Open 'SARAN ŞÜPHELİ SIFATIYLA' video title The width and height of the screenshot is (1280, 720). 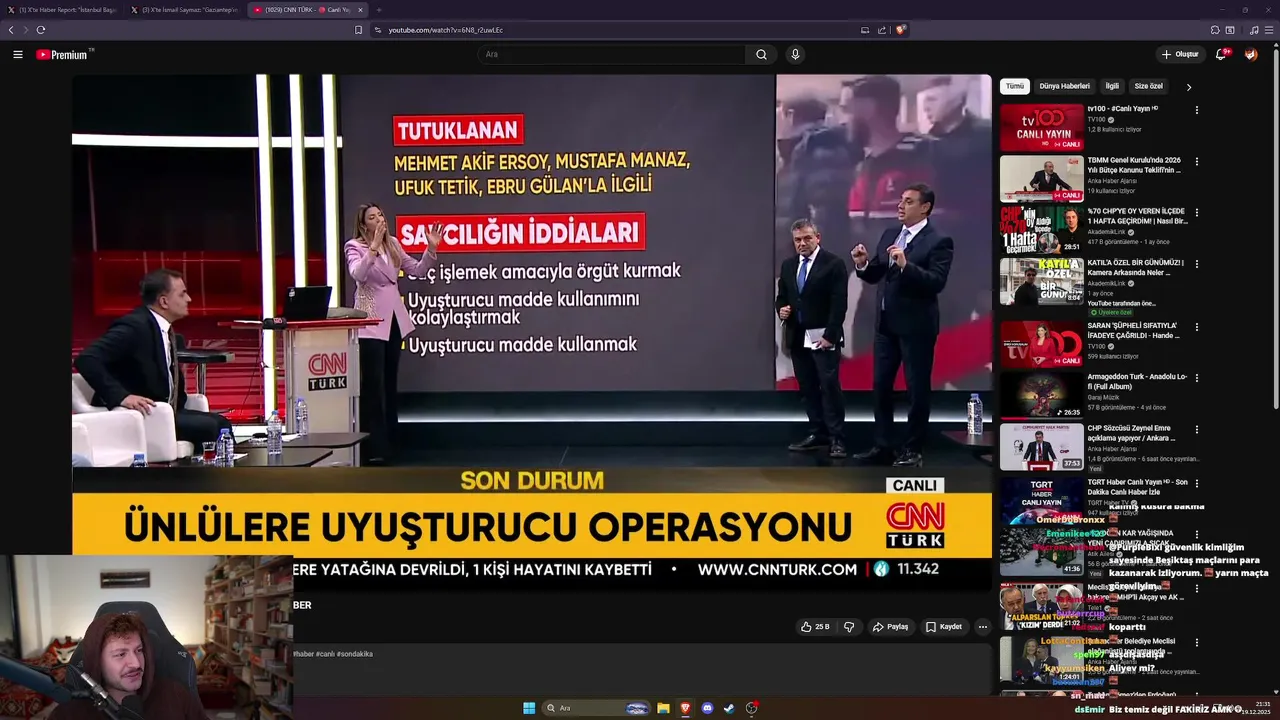tap(1134, 330)
